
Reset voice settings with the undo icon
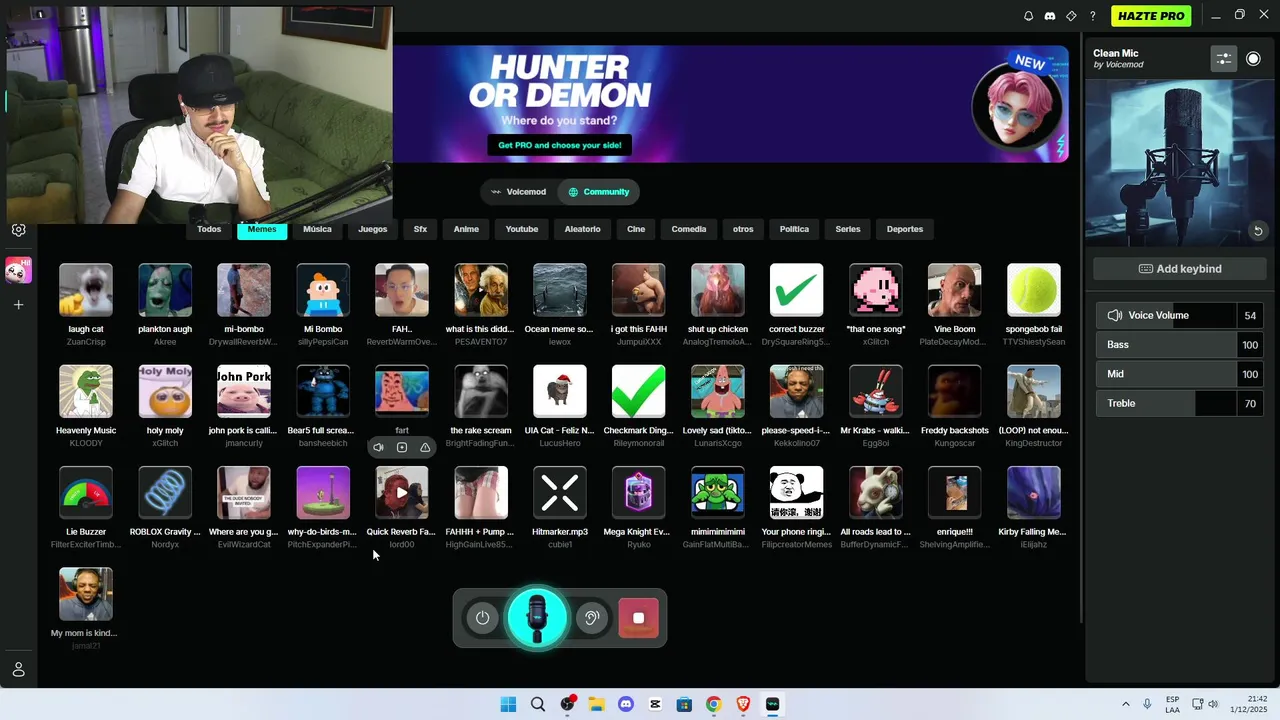pyautogui.click(x=1258, y=231)
